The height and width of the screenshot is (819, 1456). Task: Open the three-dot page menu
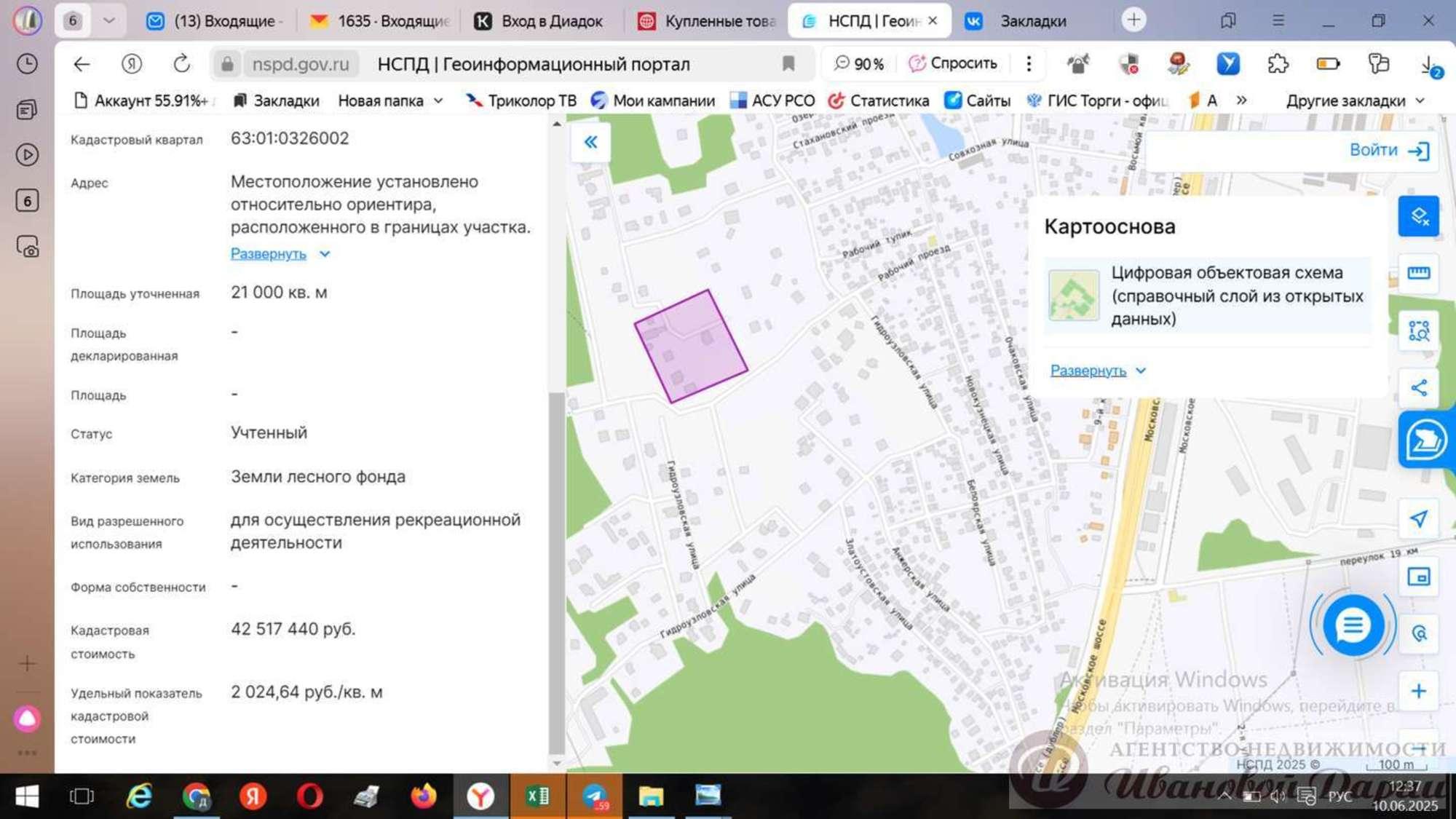click(1029, 64)
